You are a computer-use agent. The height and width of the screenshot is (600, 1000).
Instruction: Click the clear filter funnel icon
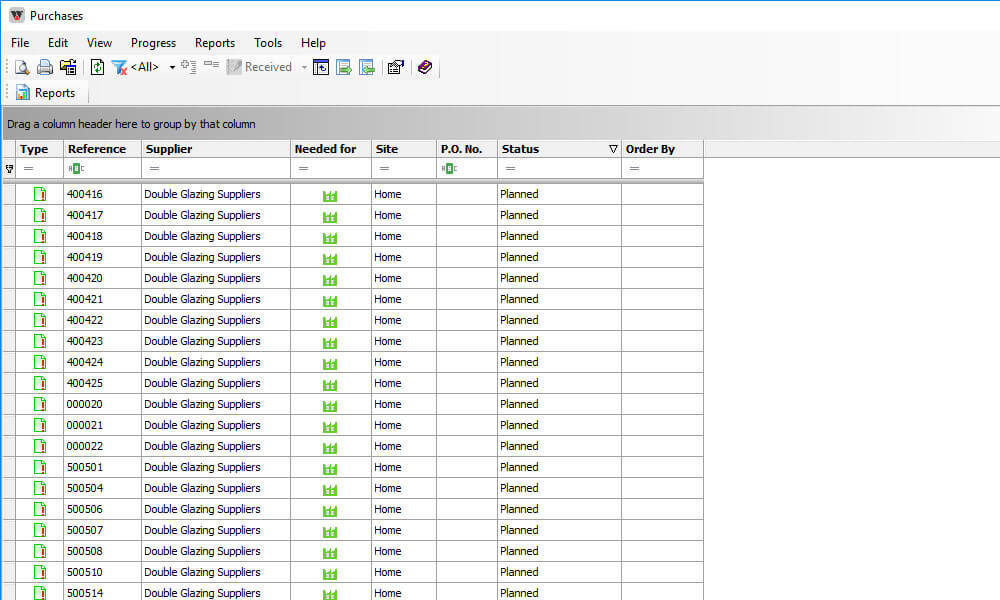click(x=119, y=67)
